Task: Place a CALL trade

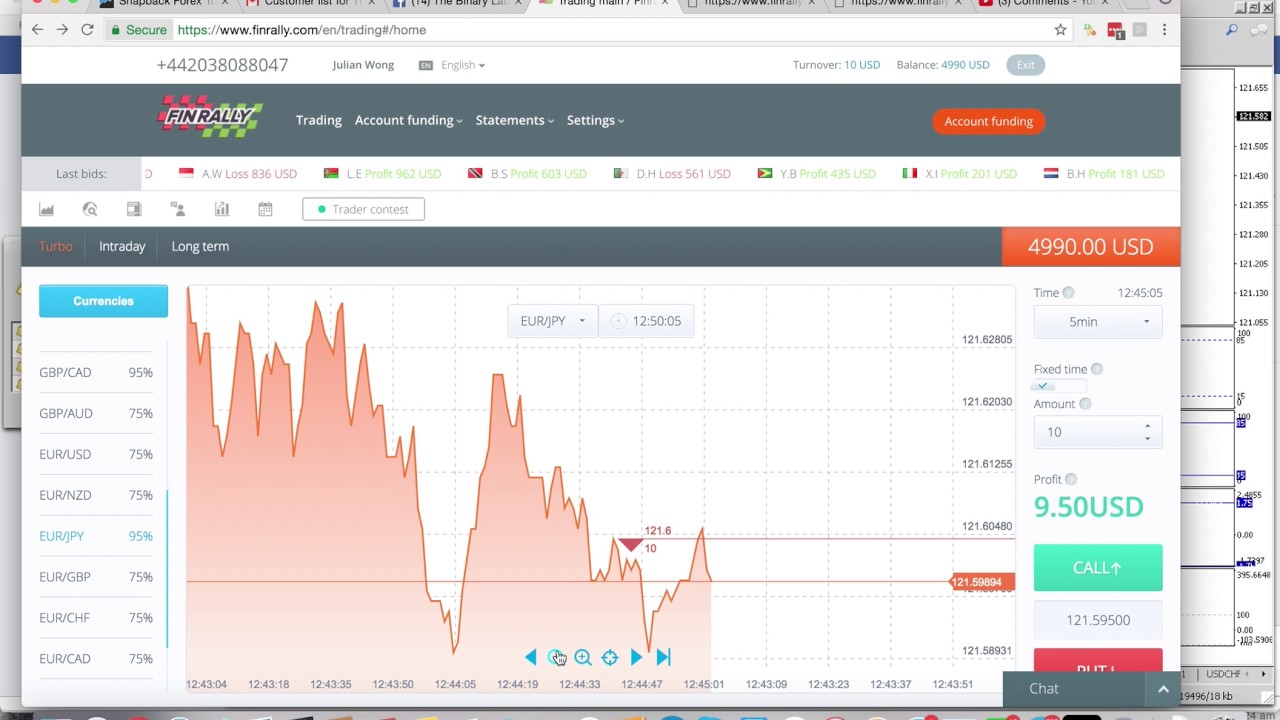Action: (1098, 568)
